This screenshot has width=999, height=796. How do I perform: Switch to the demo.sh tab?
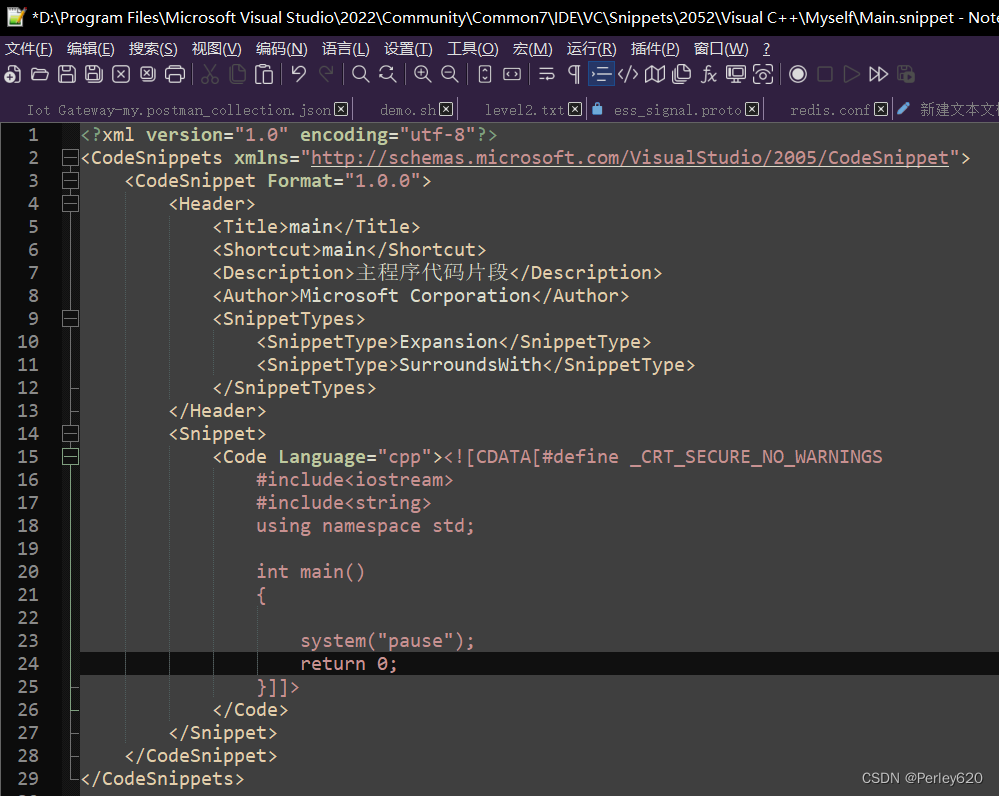pos(408,110)
